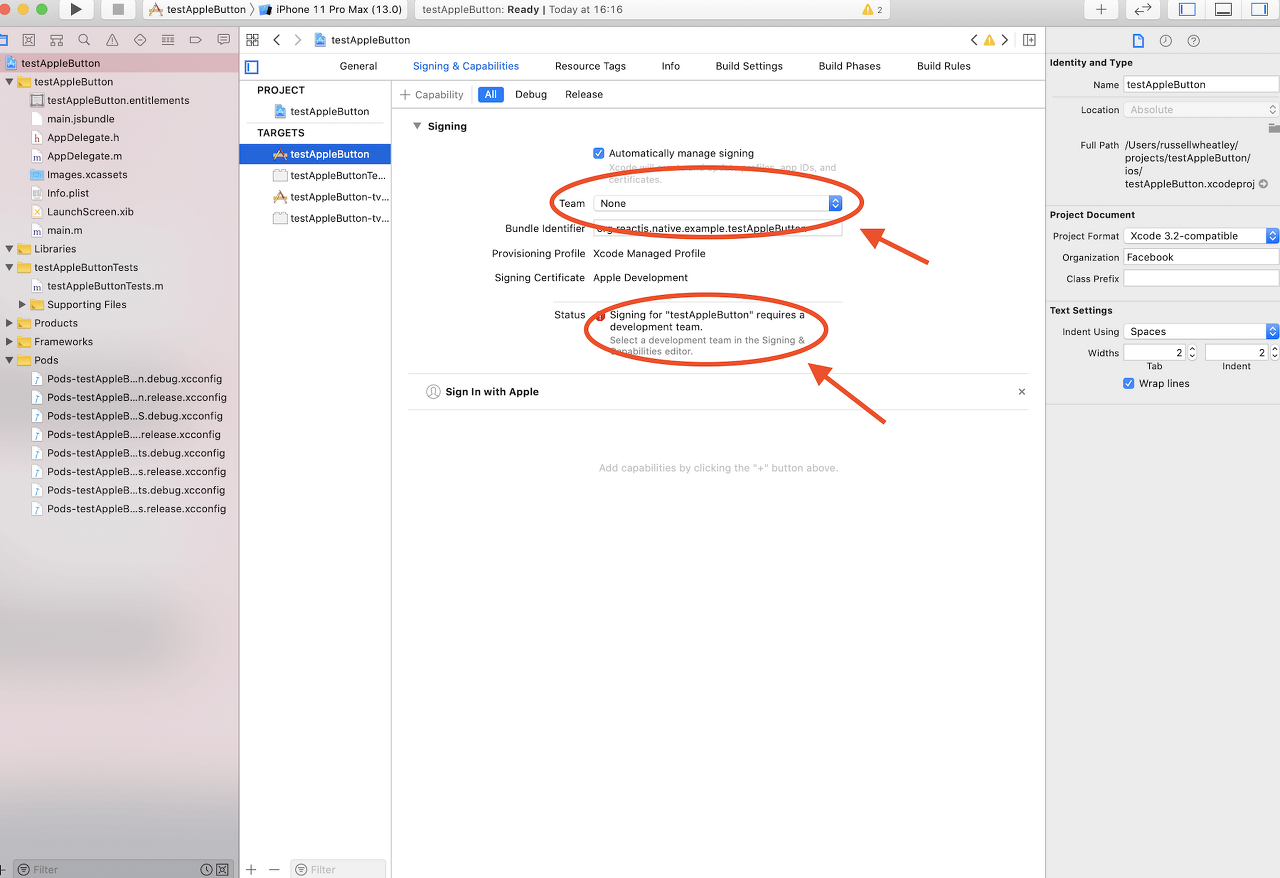
Task: Remove the Sign In with Apple capability
Action: pyautogui.click(x=1021, y=392)
